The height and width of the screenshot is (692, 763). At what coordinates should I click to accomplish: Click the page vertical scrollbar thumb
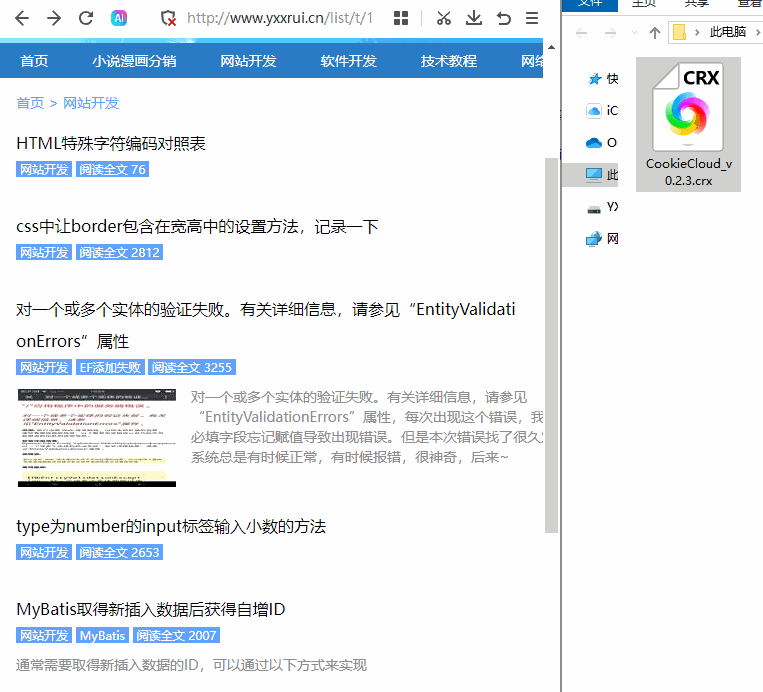[551, 346]
